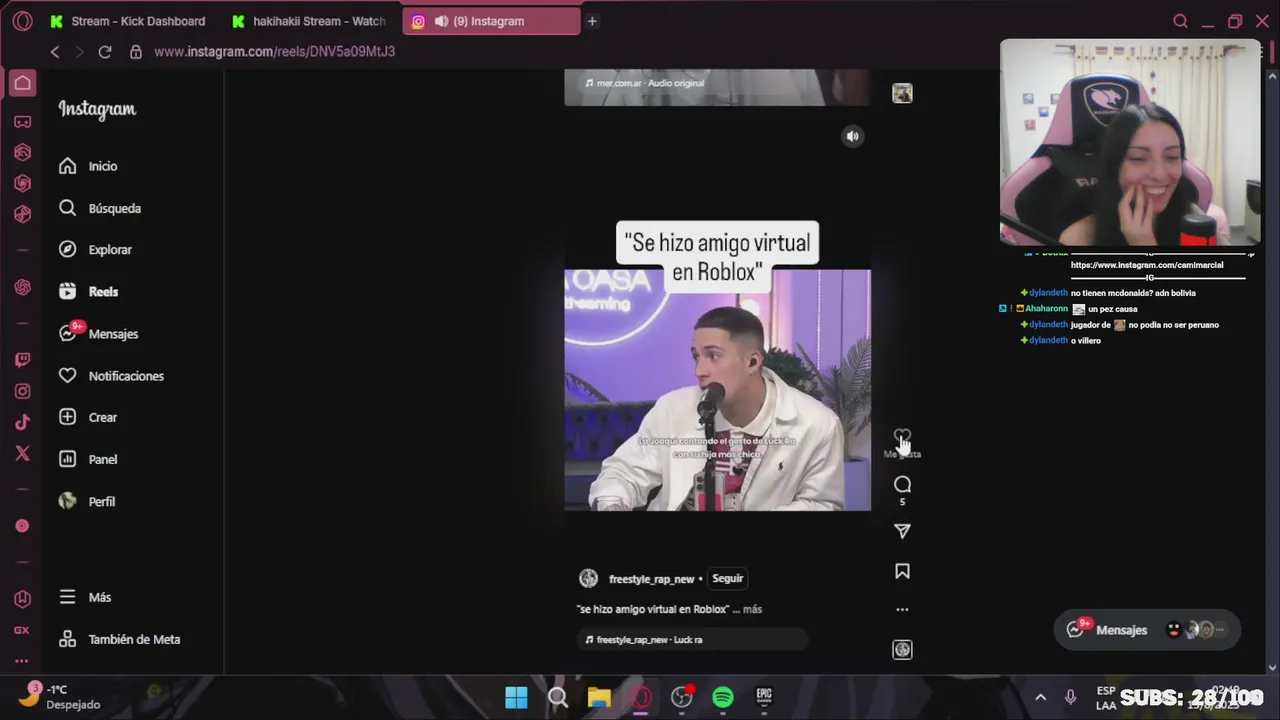Viewport: 1280px width, 720px height.
Task: Open browser tab search magnifier
Action: coord(1180,21)
